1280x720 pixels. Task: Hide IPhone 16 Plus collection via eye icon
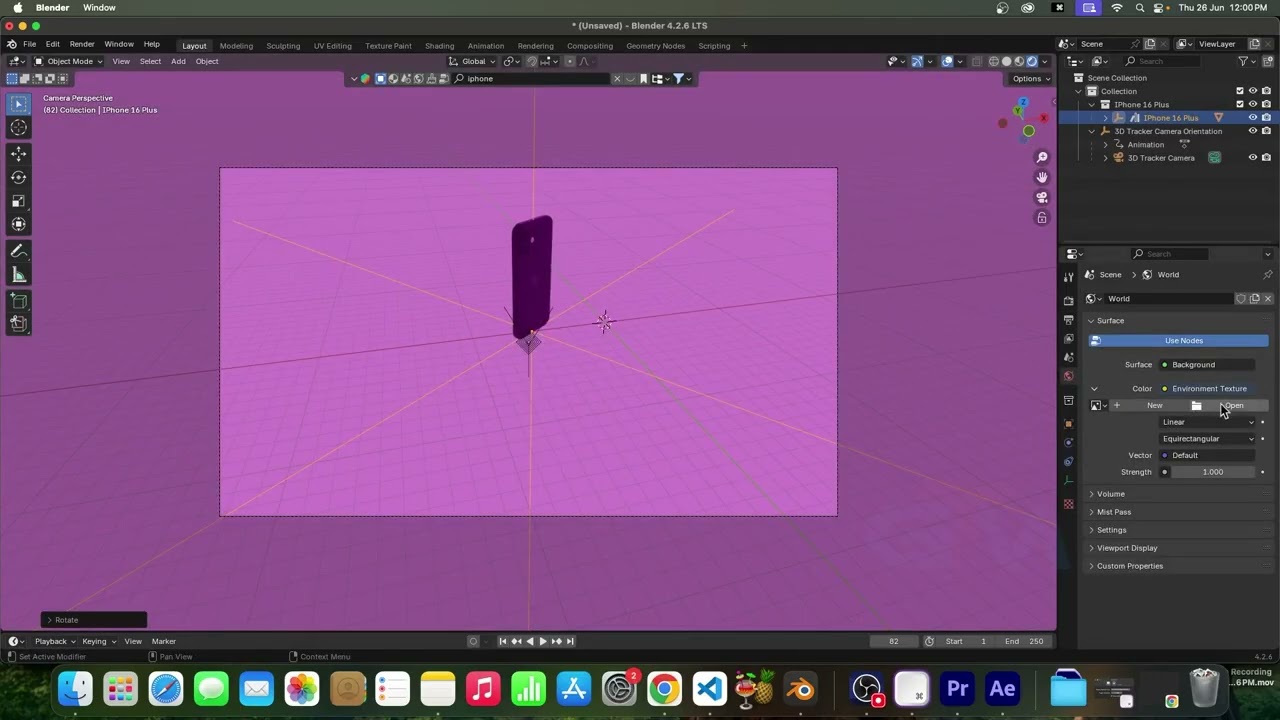(1252, 104)
